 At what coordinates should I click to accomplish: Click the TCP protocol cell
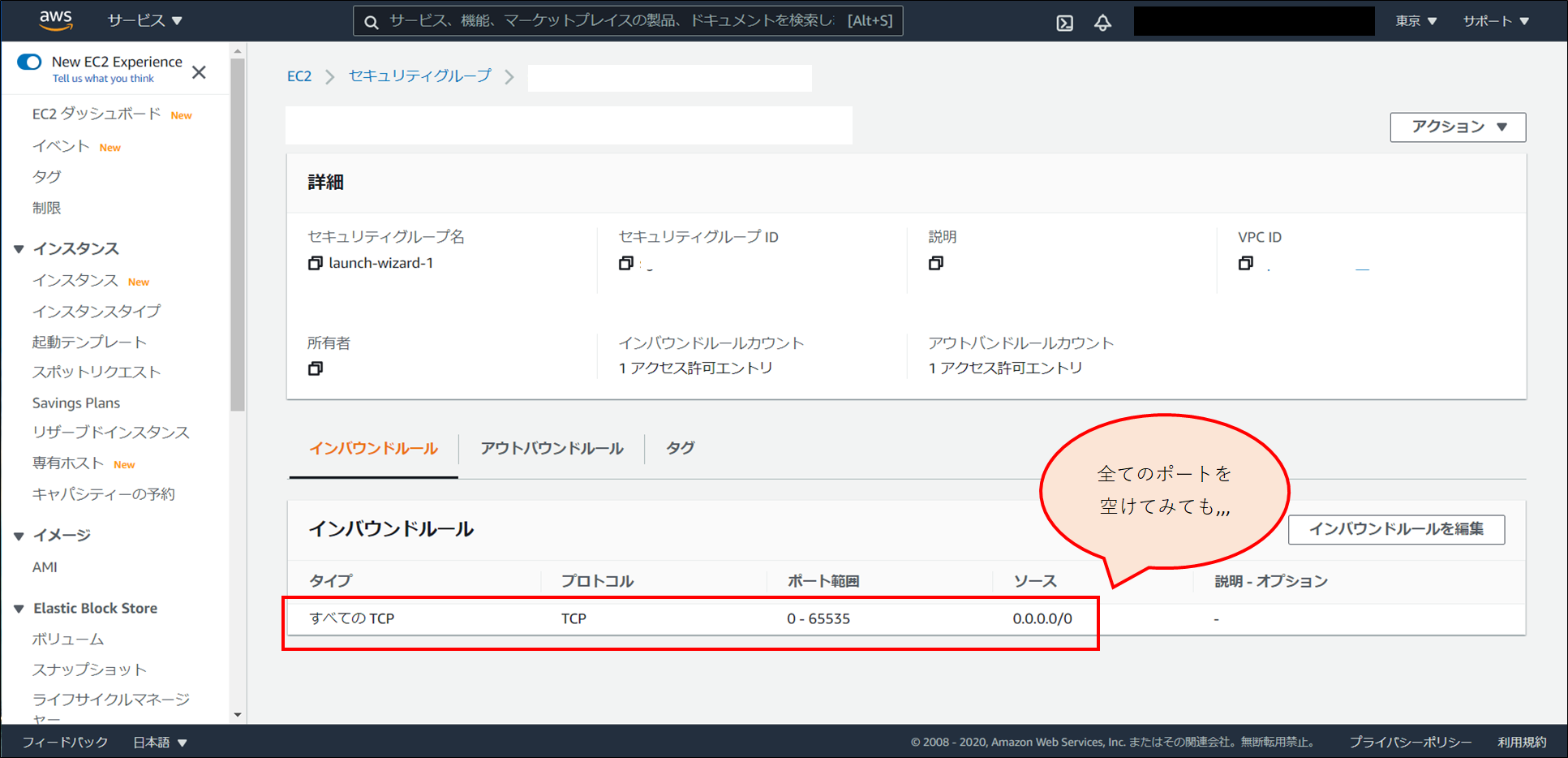pos(574,618)
